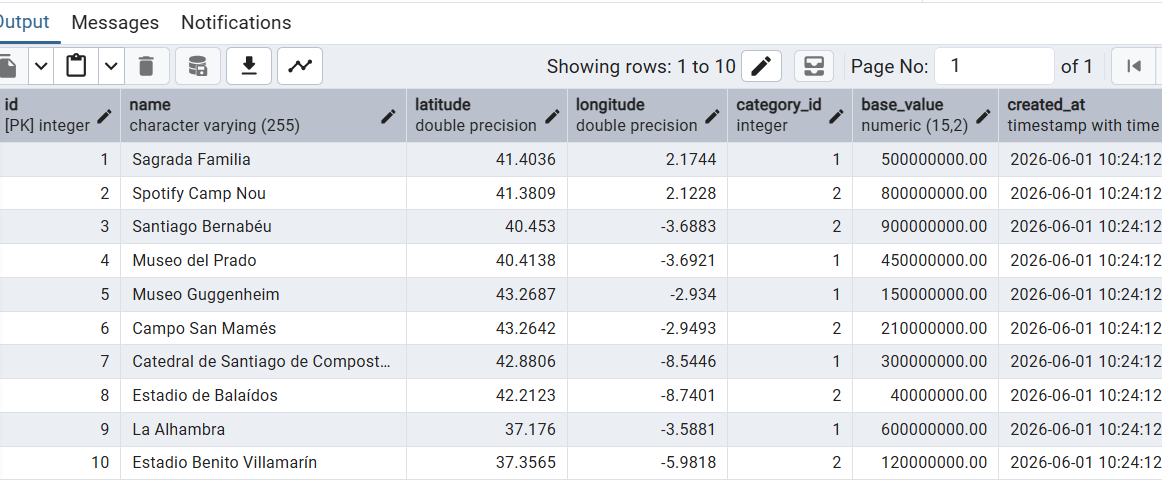Edit the base_value column pencil icon

(x=983, y=116)
